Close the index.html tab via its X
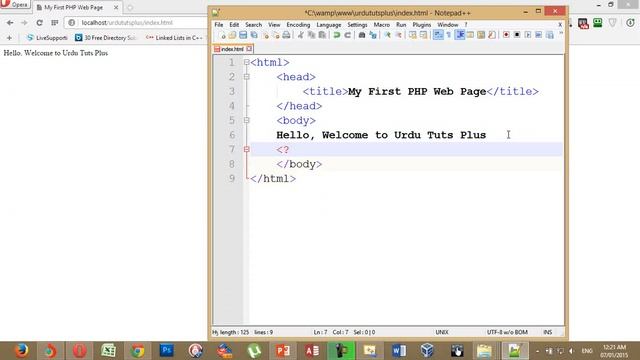 (249, 49)
